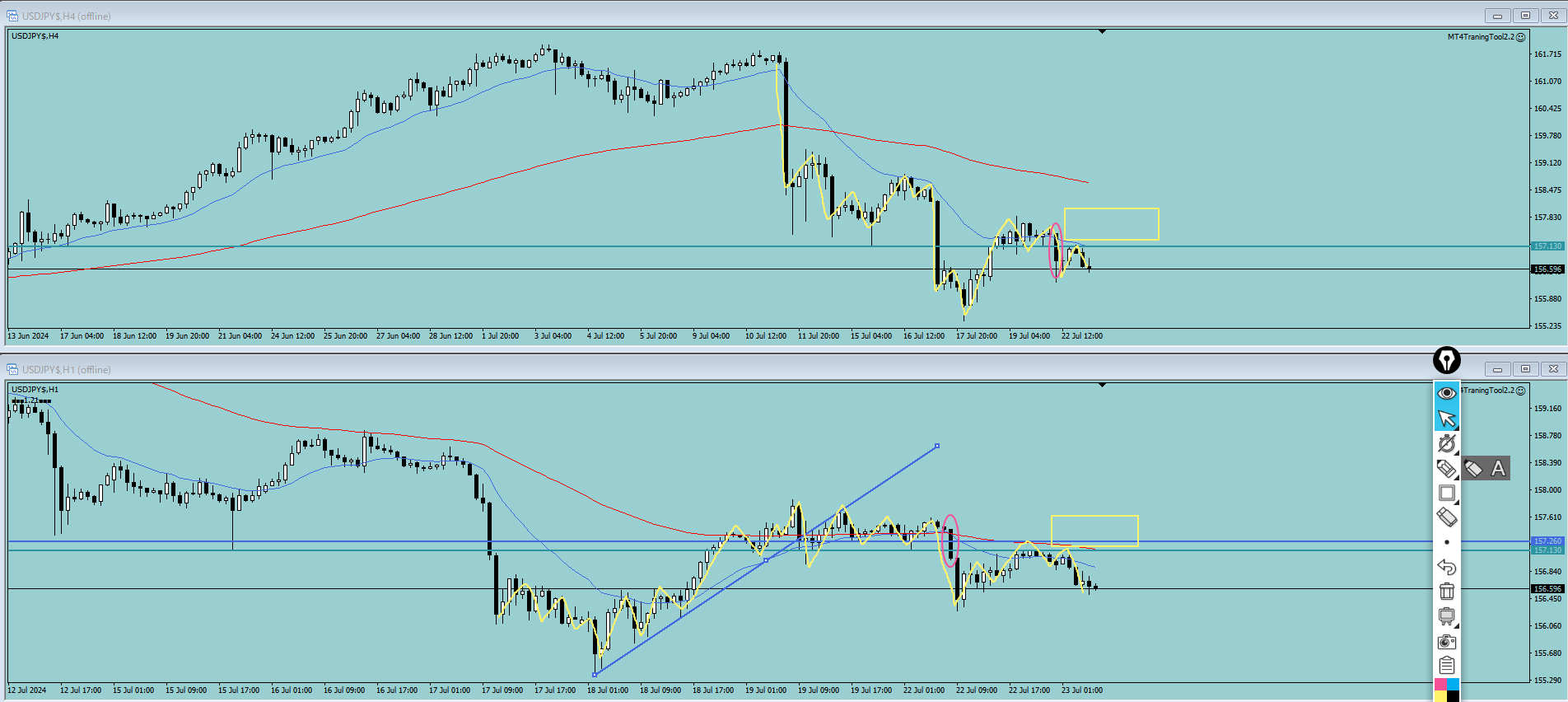Screen dimensions: 1568x702
Task: Activate the USDJPY$,H1 chart window title
Action: [x=66, y=369]
